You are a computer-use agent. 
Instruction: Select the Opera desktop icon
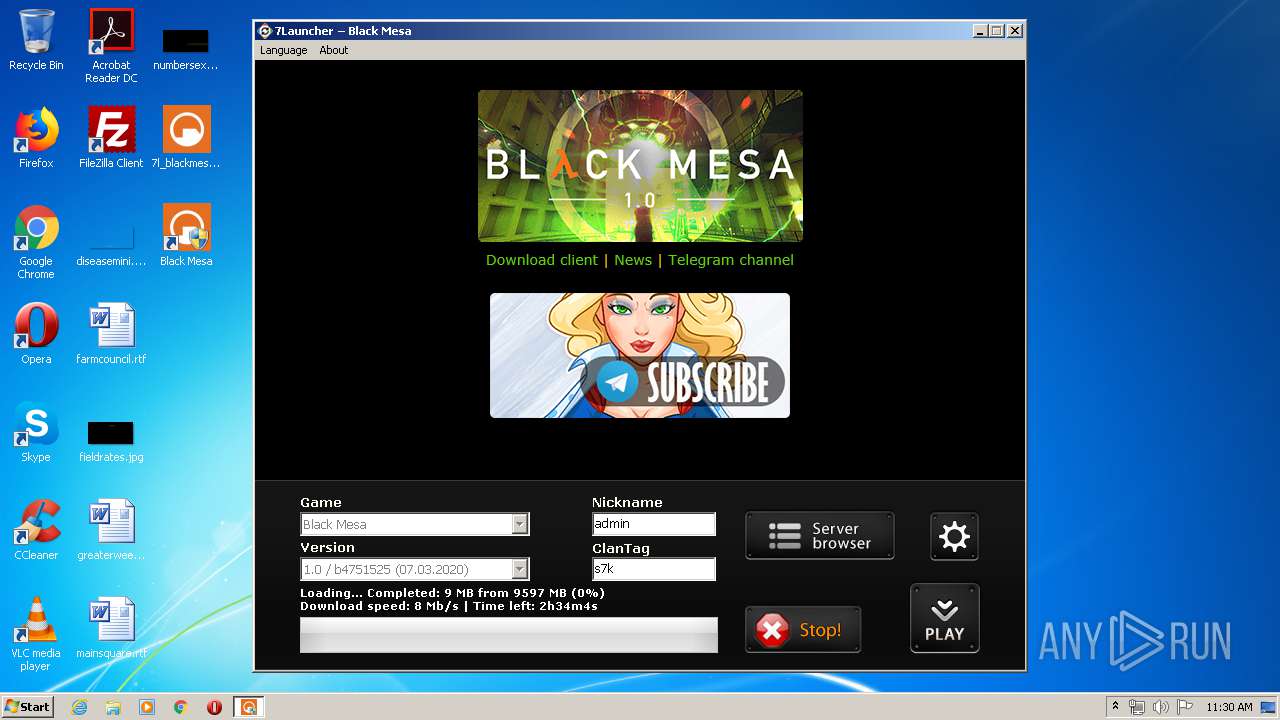point(36,333)
